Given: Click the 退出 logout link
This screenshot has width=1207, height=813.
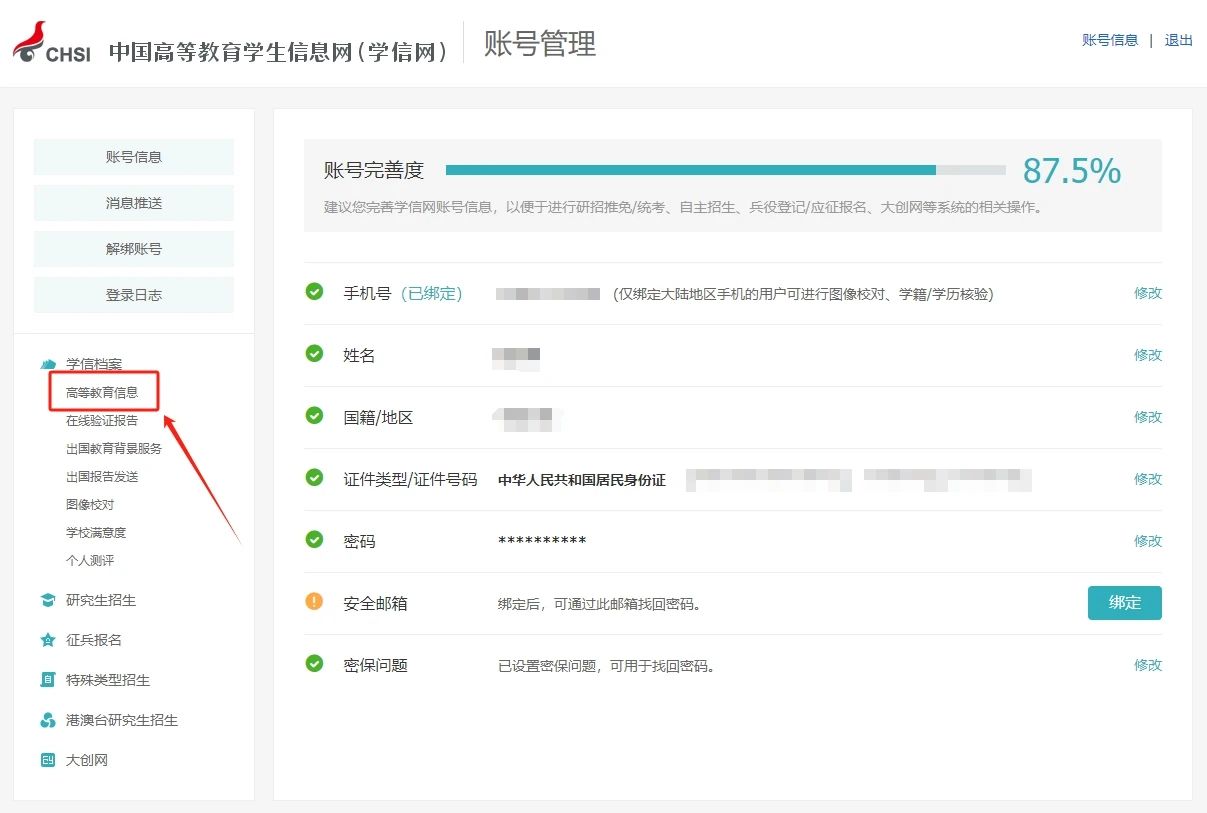Looking at the screenshot, I should (1179, 40).
